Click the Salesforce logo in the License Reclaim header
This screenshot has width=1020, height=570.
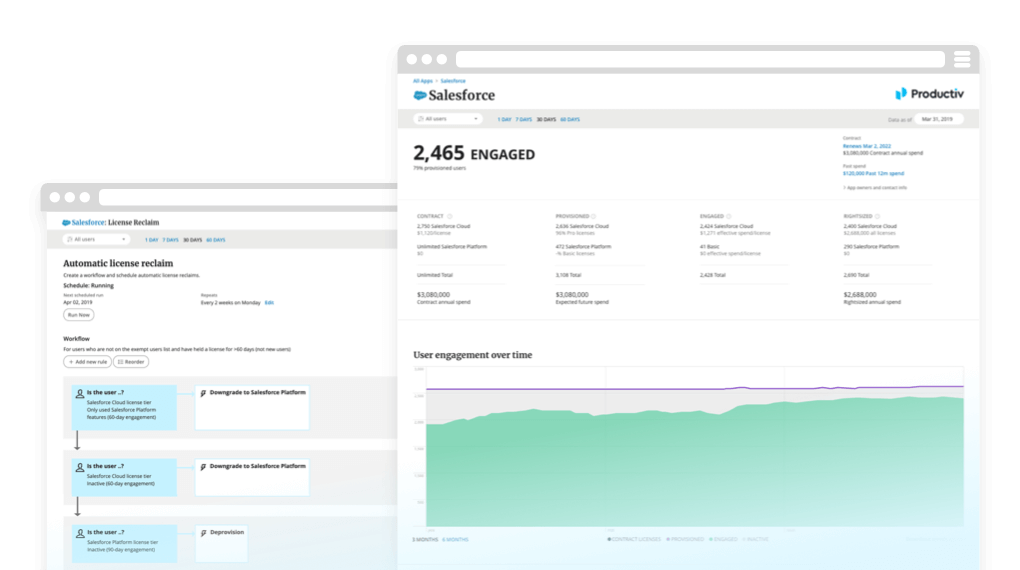pyautogui.click(x=66, y=223)
